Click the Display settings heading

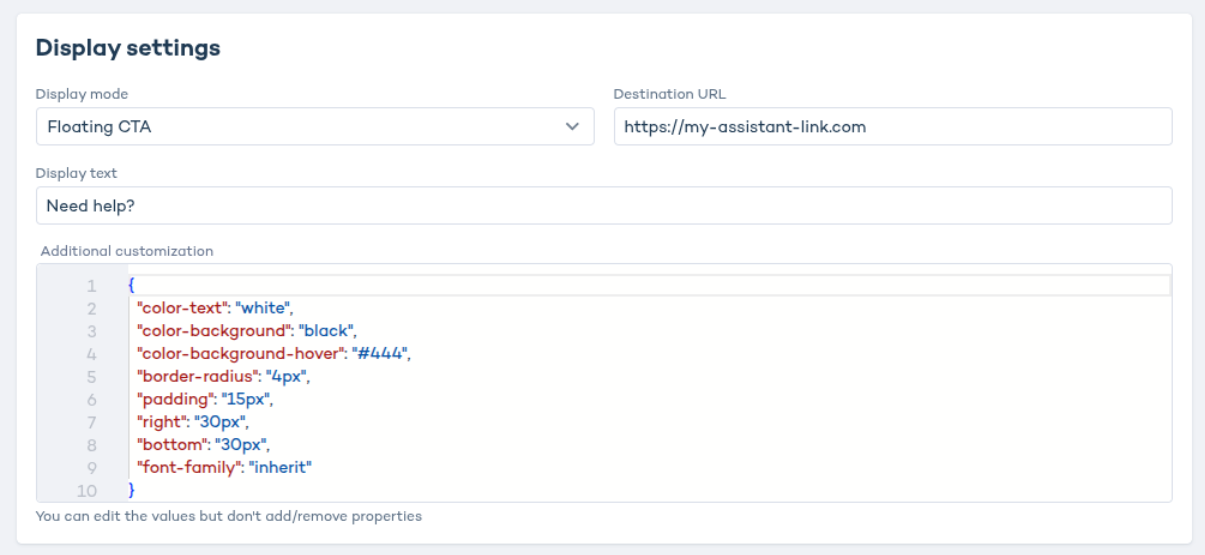(128, 48)
